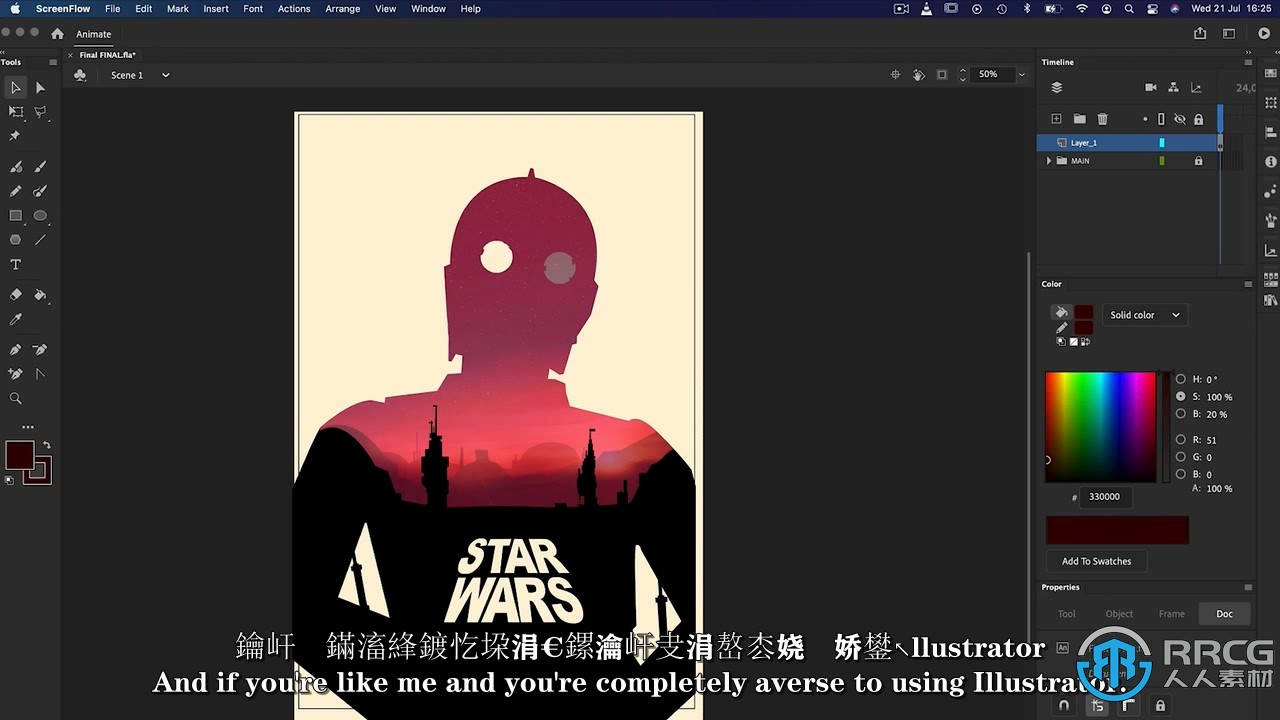
Task: Open the Solid color type dropdown
Action: tap(1144, 315)
